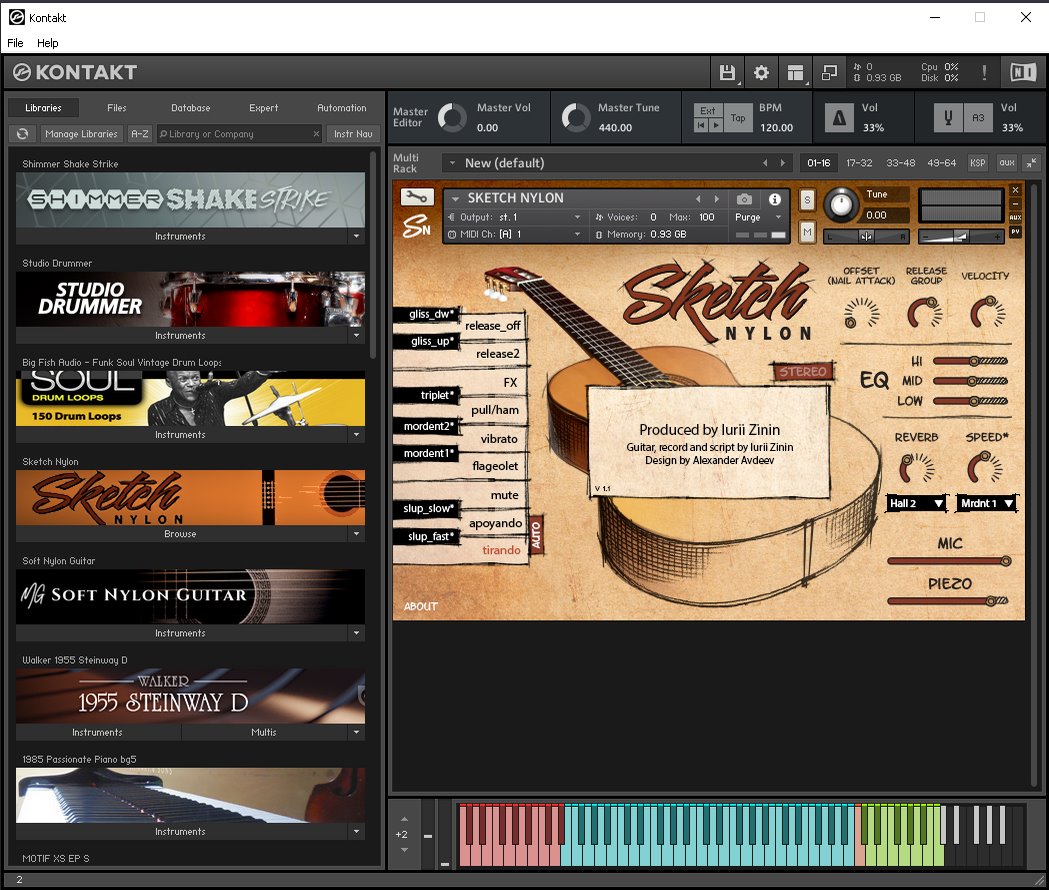
Task: Click the snapshot camera icon
Action: click(744, 199)
